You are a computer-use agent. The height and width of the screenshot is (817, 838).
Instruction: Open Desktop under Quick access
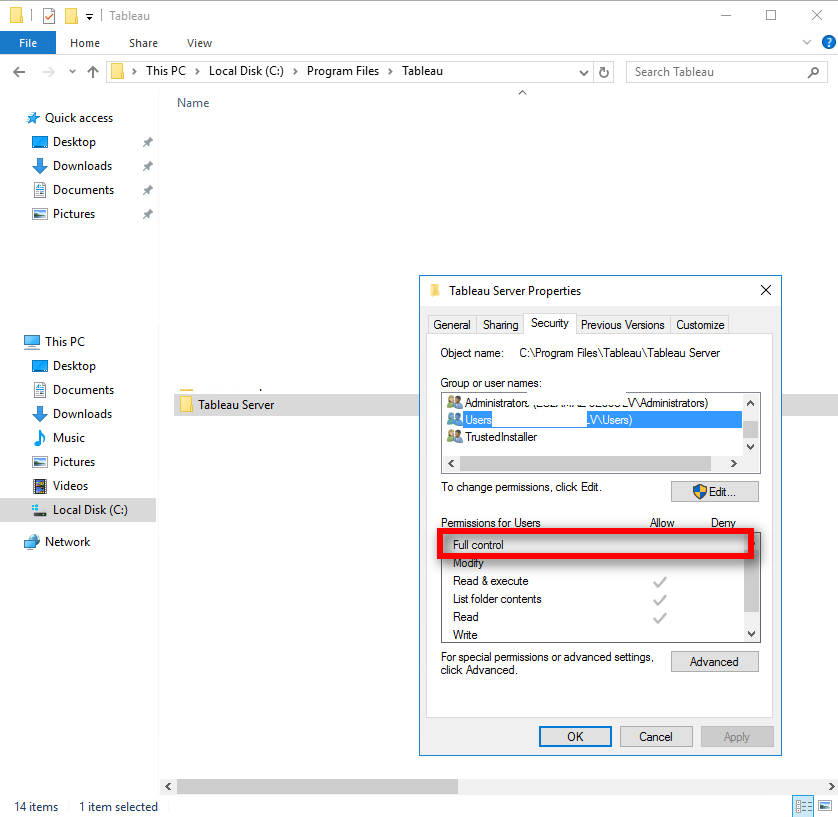74,142
